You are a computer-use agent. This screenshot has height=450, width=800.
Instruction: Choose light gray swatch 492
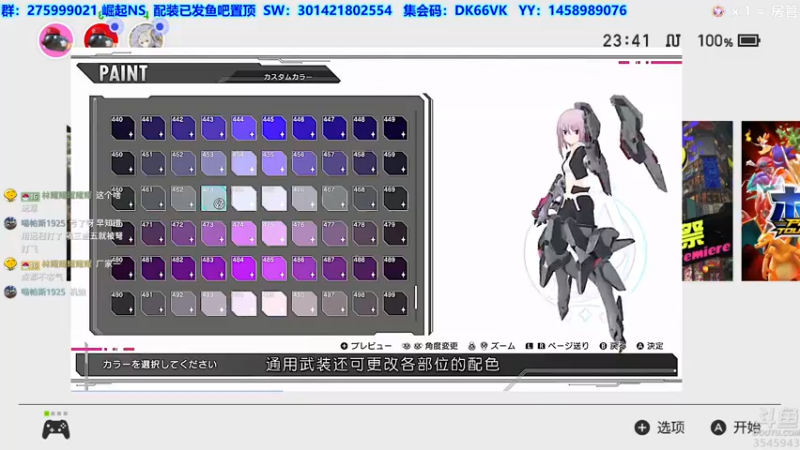[183, 304]
